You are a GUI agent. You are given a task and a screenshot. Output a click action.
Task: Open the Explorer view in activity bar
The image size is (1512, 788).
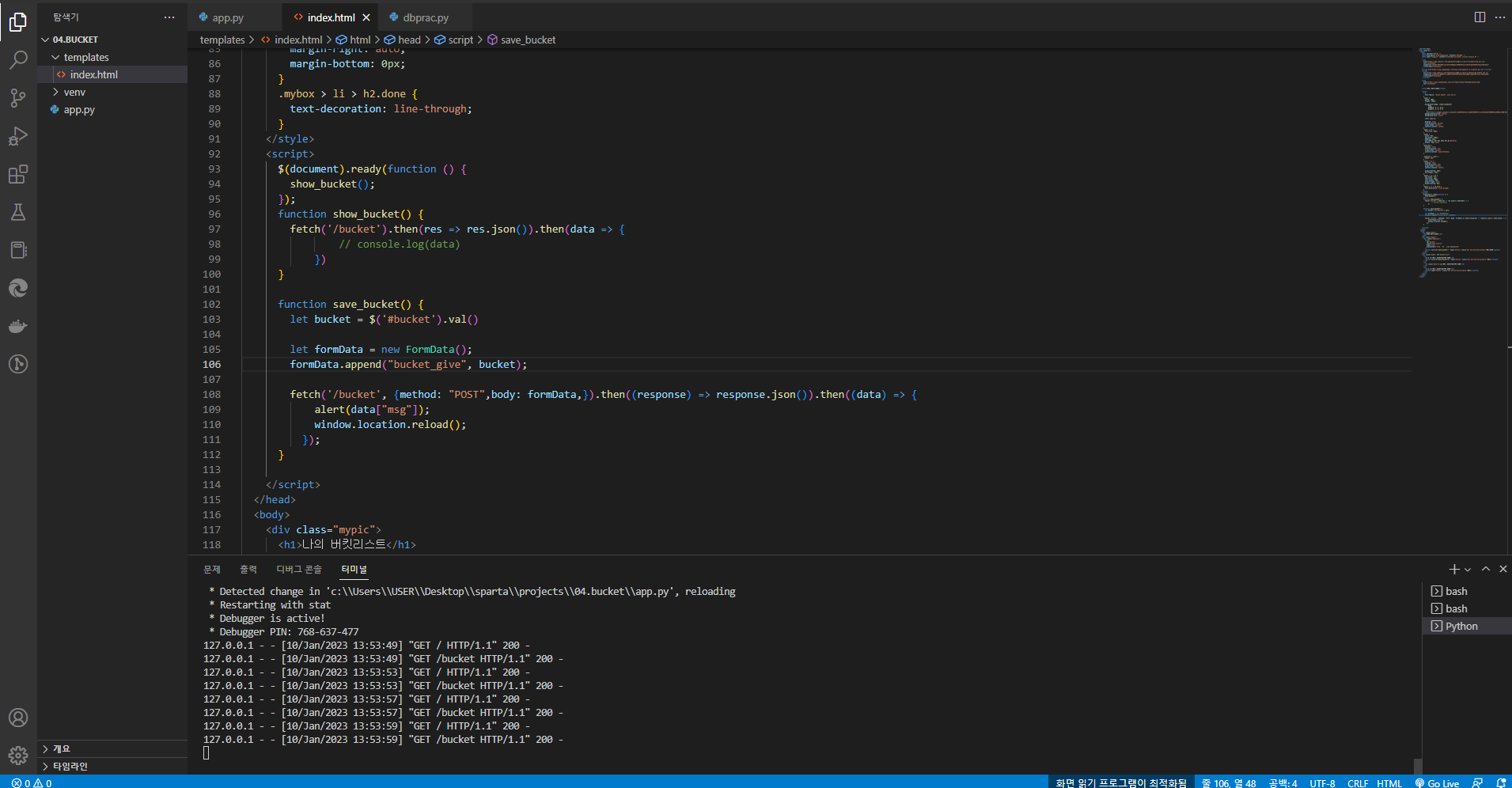coord(18,21)
